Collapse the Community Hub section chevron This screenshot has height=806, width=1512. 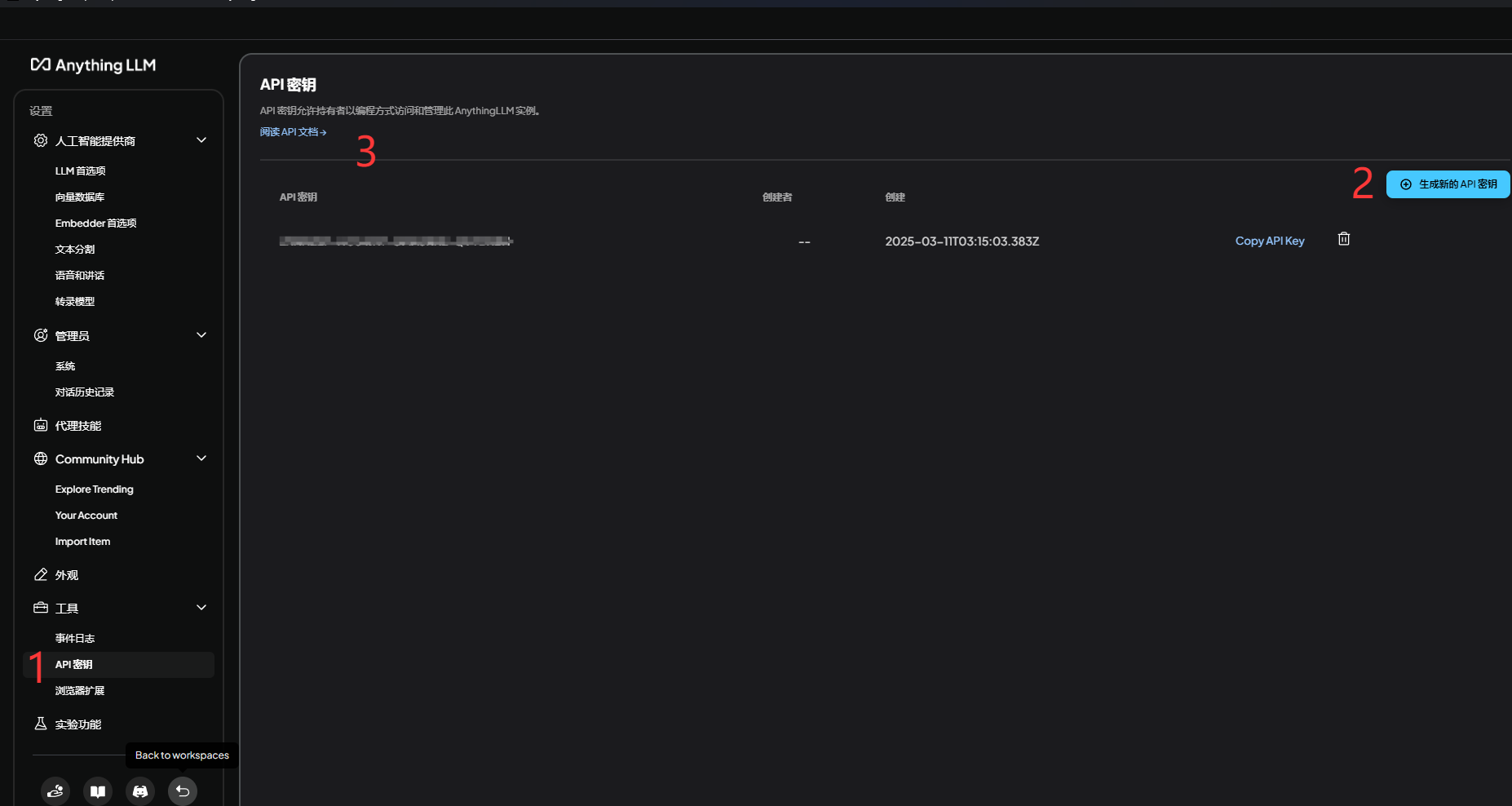[x=201, y=458]
